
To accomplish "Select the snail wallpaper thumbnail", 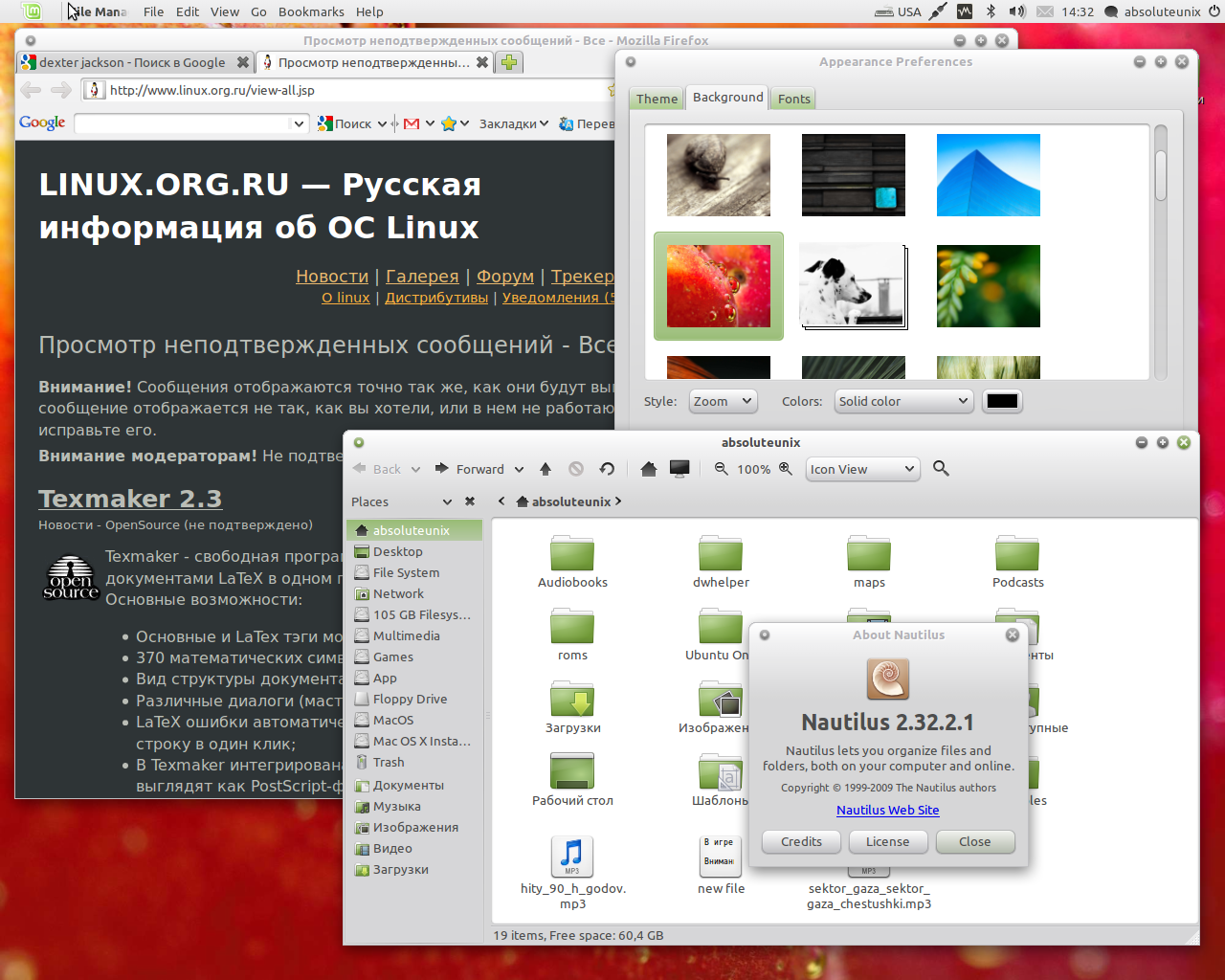I will tap(719, 175).
